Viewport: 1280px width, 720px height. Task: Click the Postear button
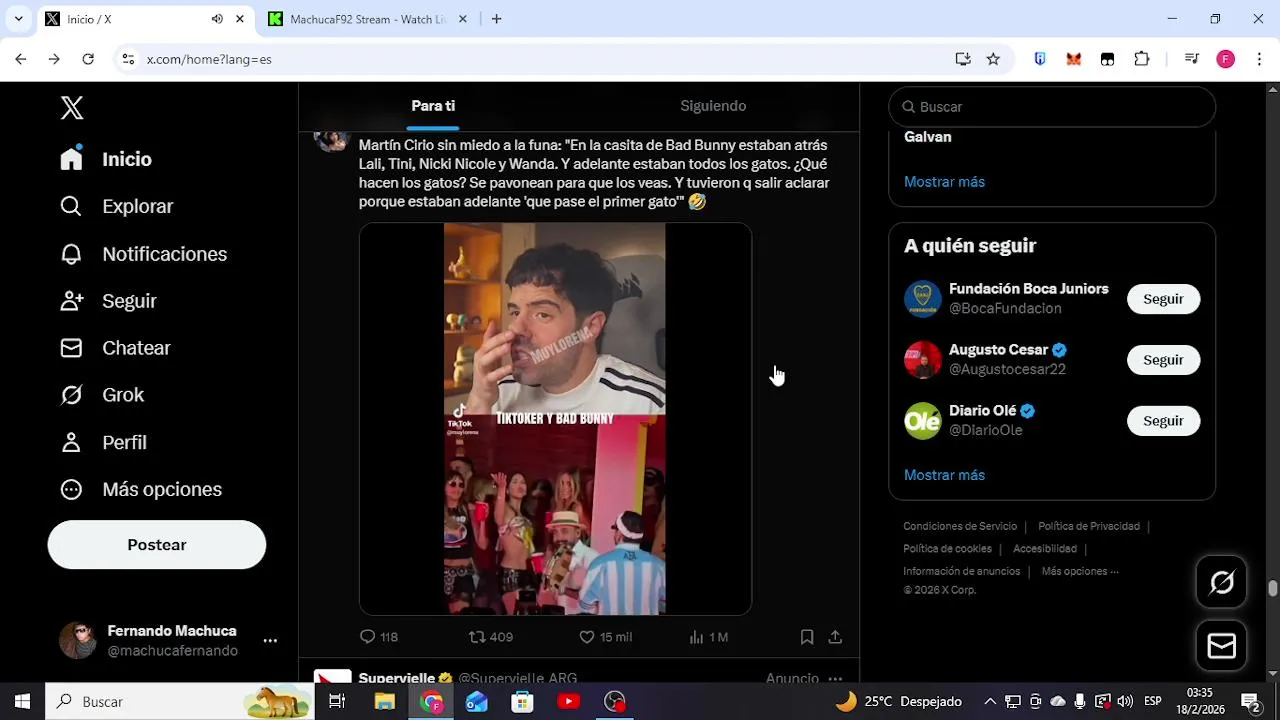(x=157, y=545)
